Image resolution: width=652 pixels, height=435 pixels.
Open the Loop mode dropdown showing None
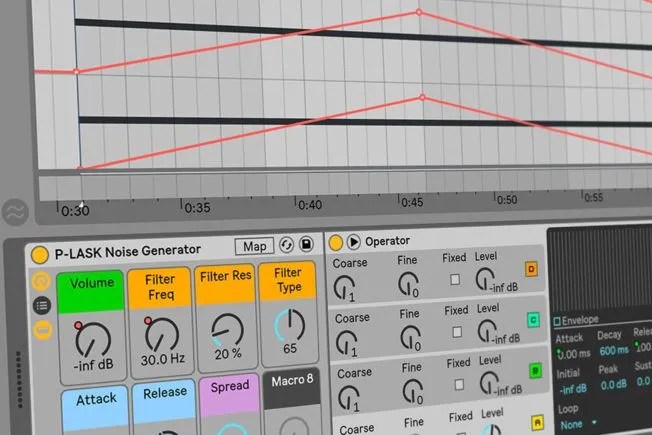[577, 425]
